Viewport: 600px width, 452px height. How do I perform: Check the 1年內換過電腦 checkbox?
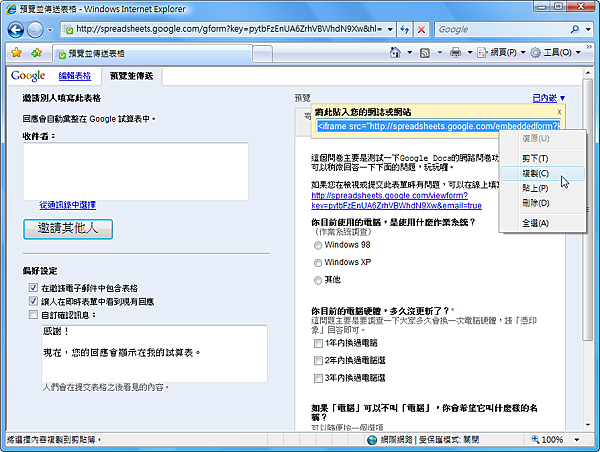pyautogui.click(x=318, y=343)
